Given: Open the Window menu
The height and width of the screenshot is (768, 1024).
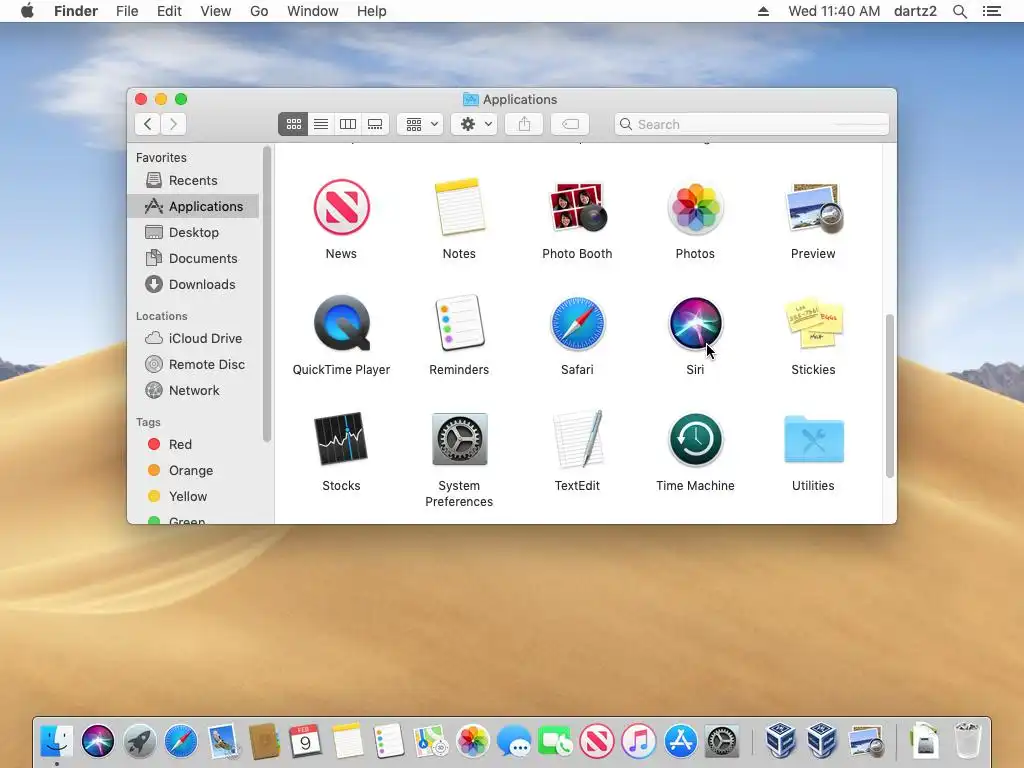Looking at the screenshot, I should (312, 11).
